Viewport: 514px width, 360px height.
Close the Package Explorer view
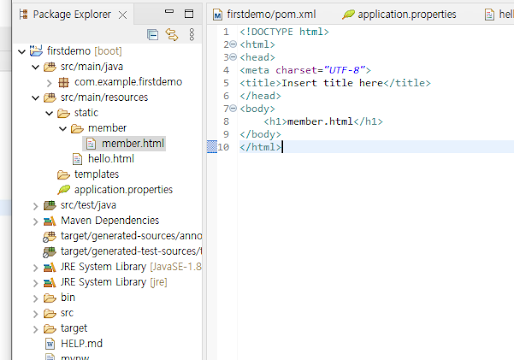123,15
